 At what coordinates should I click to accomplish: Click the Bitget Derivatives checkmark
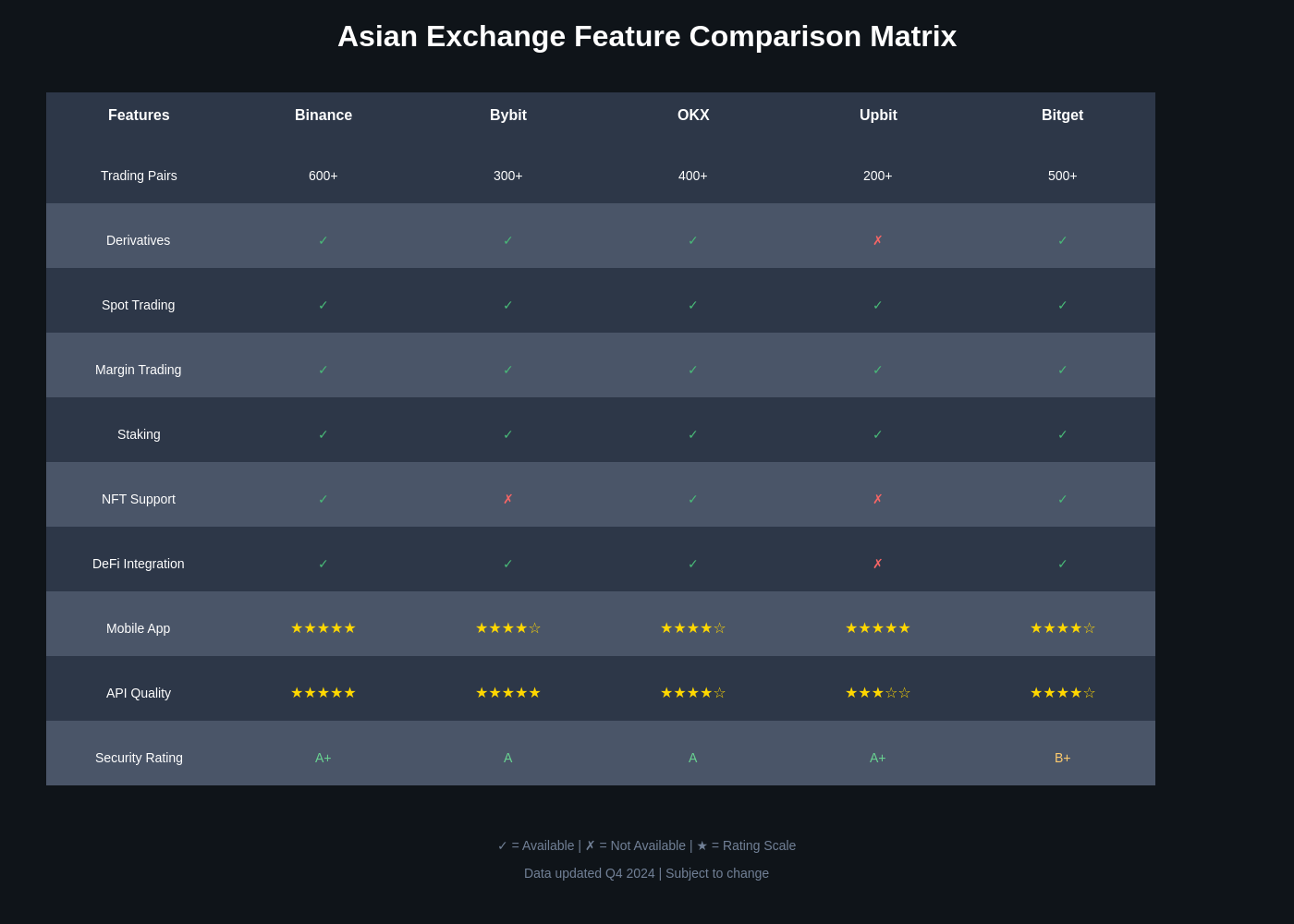pos(1063,240)
